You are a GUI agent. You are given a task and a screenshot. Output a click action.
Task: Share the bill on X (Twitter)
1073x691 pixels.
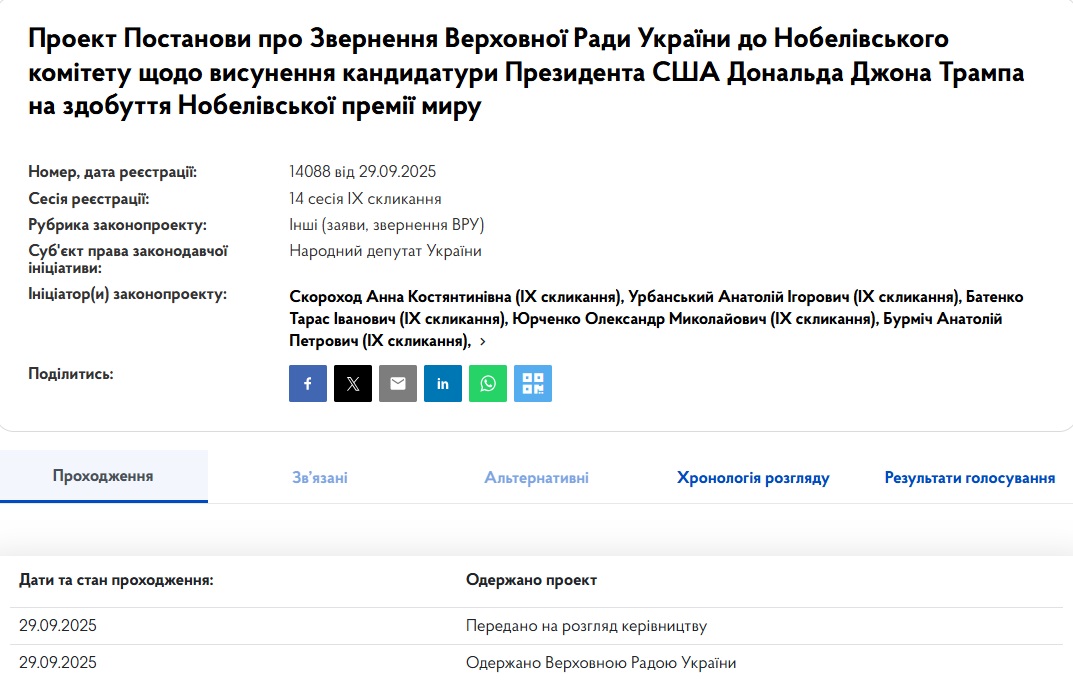[x=353, y=383]
